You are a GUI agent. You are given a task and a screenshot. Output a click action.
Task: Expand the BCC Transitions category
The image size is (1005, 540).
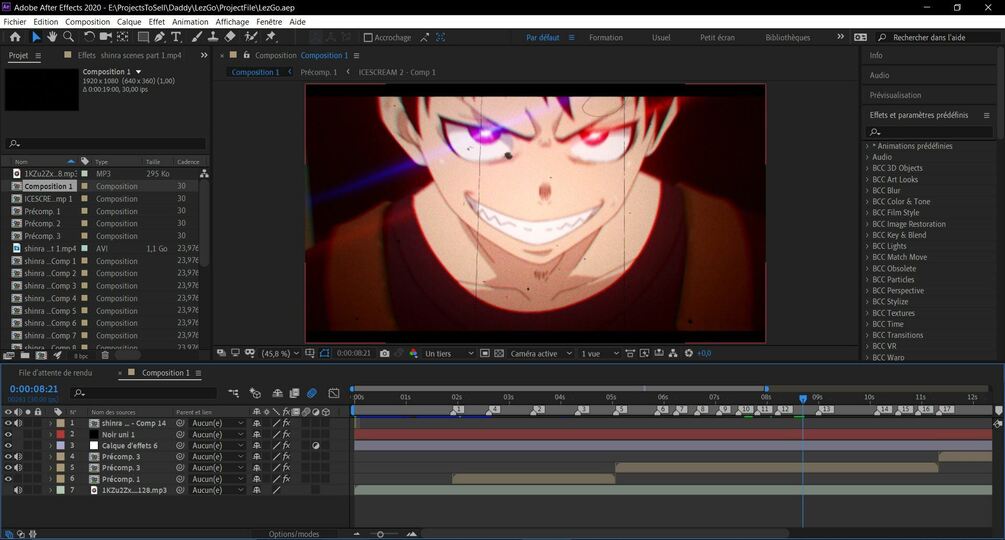click(867, 335)
